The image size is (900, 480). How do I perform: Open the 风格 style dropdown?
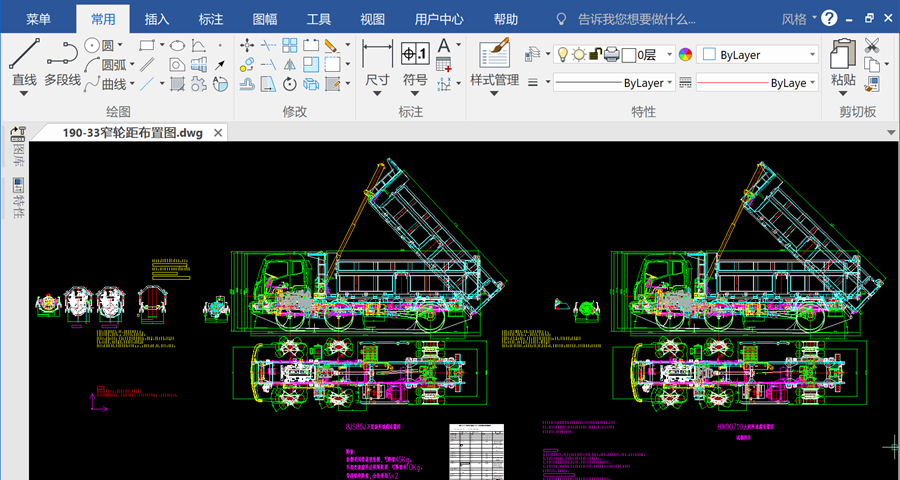click(x=799, y=19)
